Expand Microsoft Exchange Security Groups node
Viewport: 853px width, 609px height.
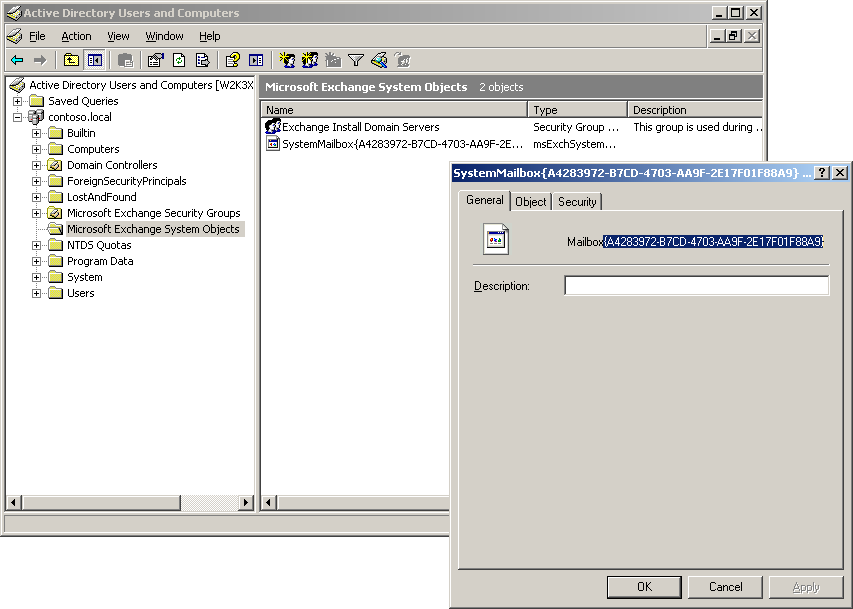click(36, 213)
